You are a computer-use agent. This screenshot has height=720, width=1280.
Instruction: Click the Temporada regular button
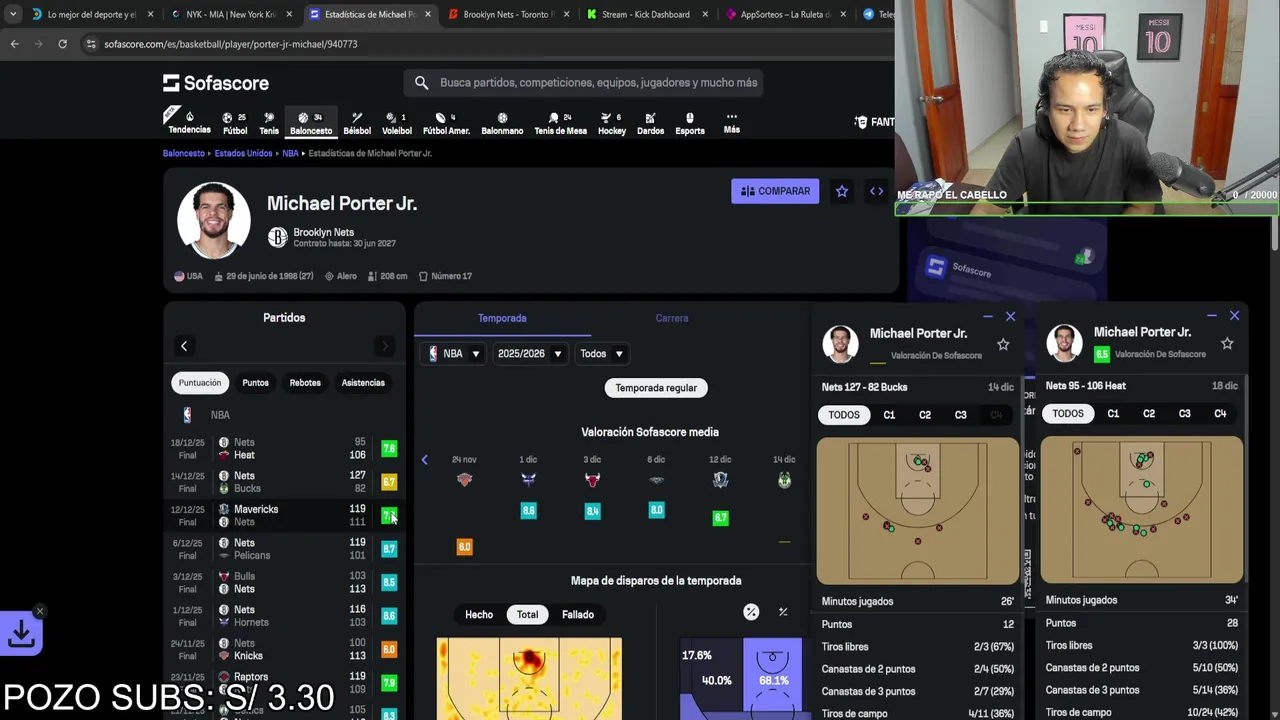(x=656, y=388)
